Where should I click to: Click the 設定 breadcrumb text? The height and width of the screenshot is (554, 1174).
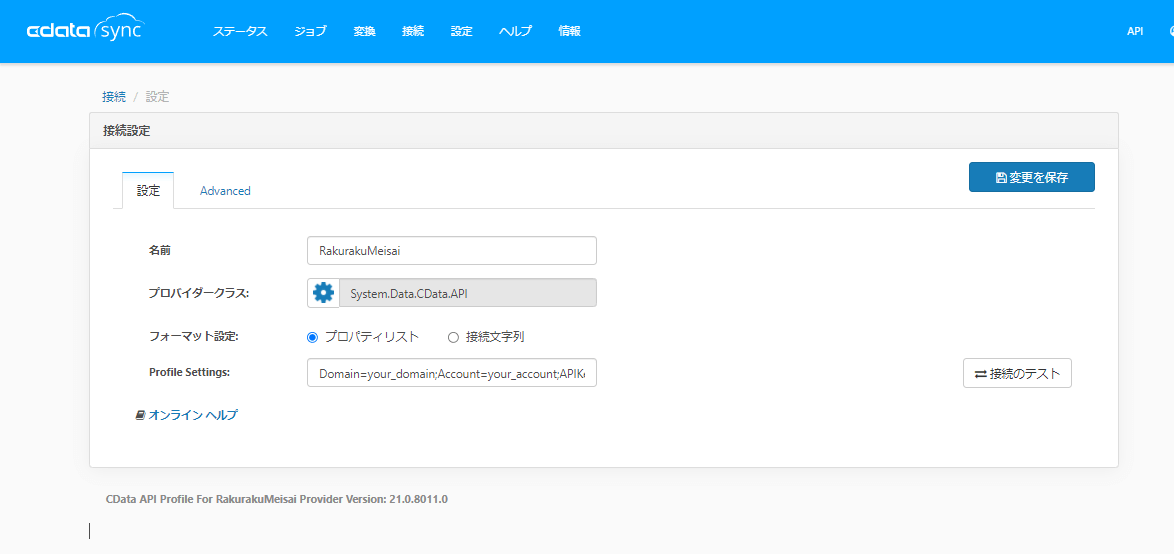click(x=157, y=97)
